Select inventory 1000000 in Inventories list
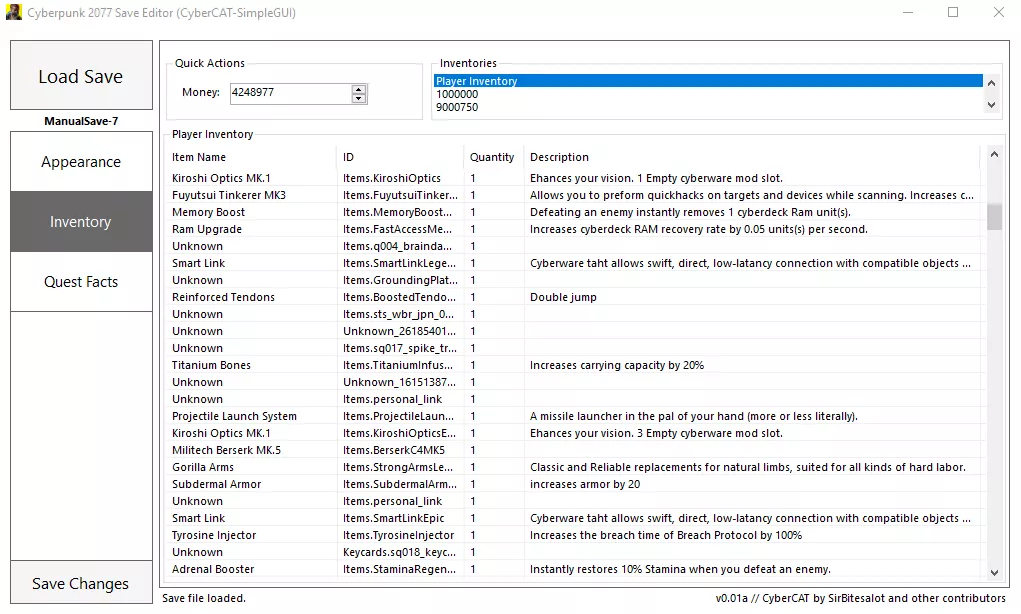The height and width of the screenshot is (614, 1021). (x=708, y=94)
